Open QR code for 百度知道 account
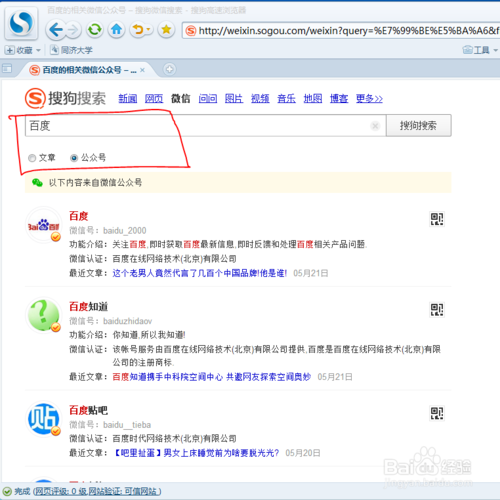The height and width of the screenshot is (500, 500). [x=437, y=309]
